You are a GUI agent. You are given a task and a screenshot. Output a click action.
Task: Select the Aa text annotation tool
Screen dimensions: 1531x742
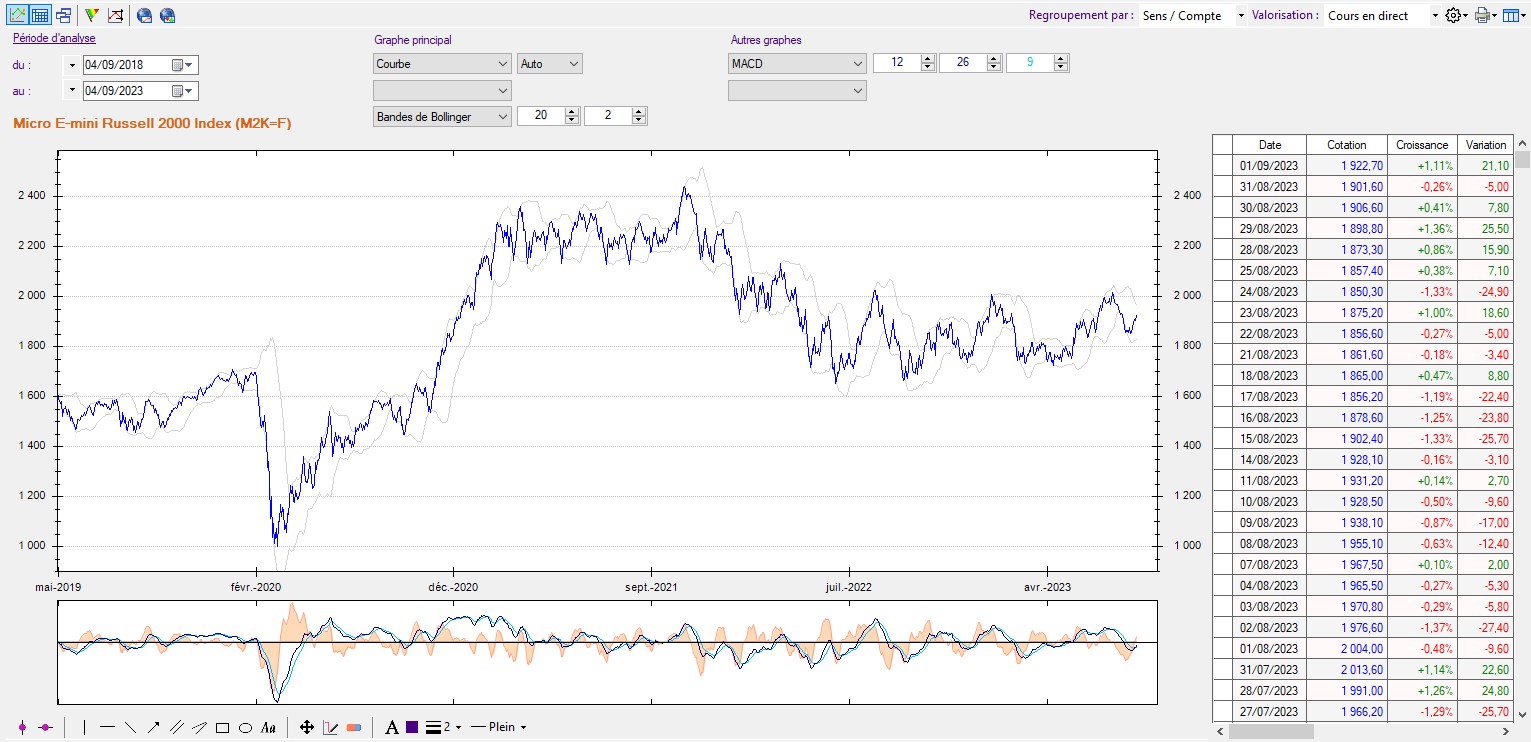pos(268,728)
